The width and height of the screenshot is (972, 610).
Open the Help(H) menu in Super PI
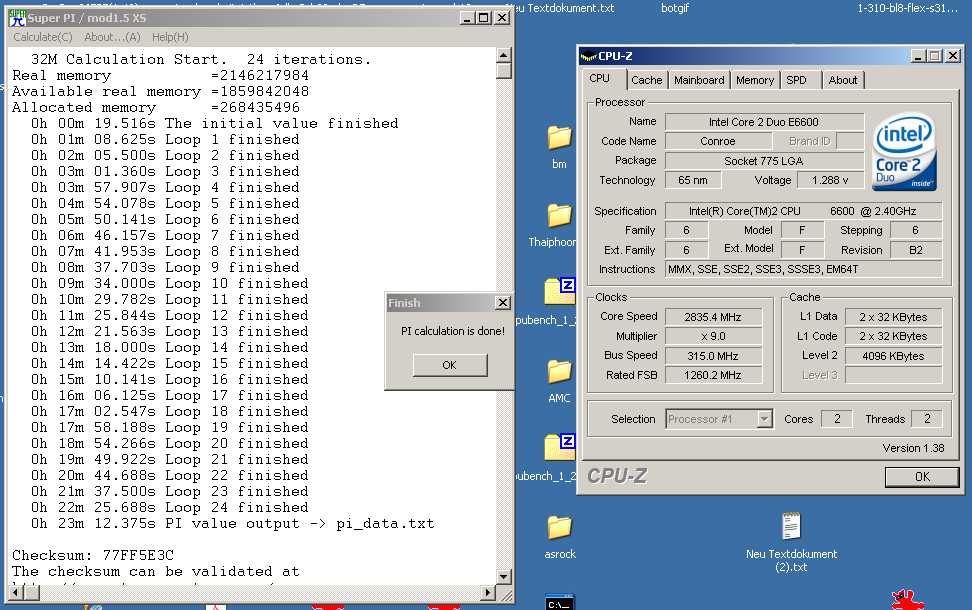tap(170, 37)
